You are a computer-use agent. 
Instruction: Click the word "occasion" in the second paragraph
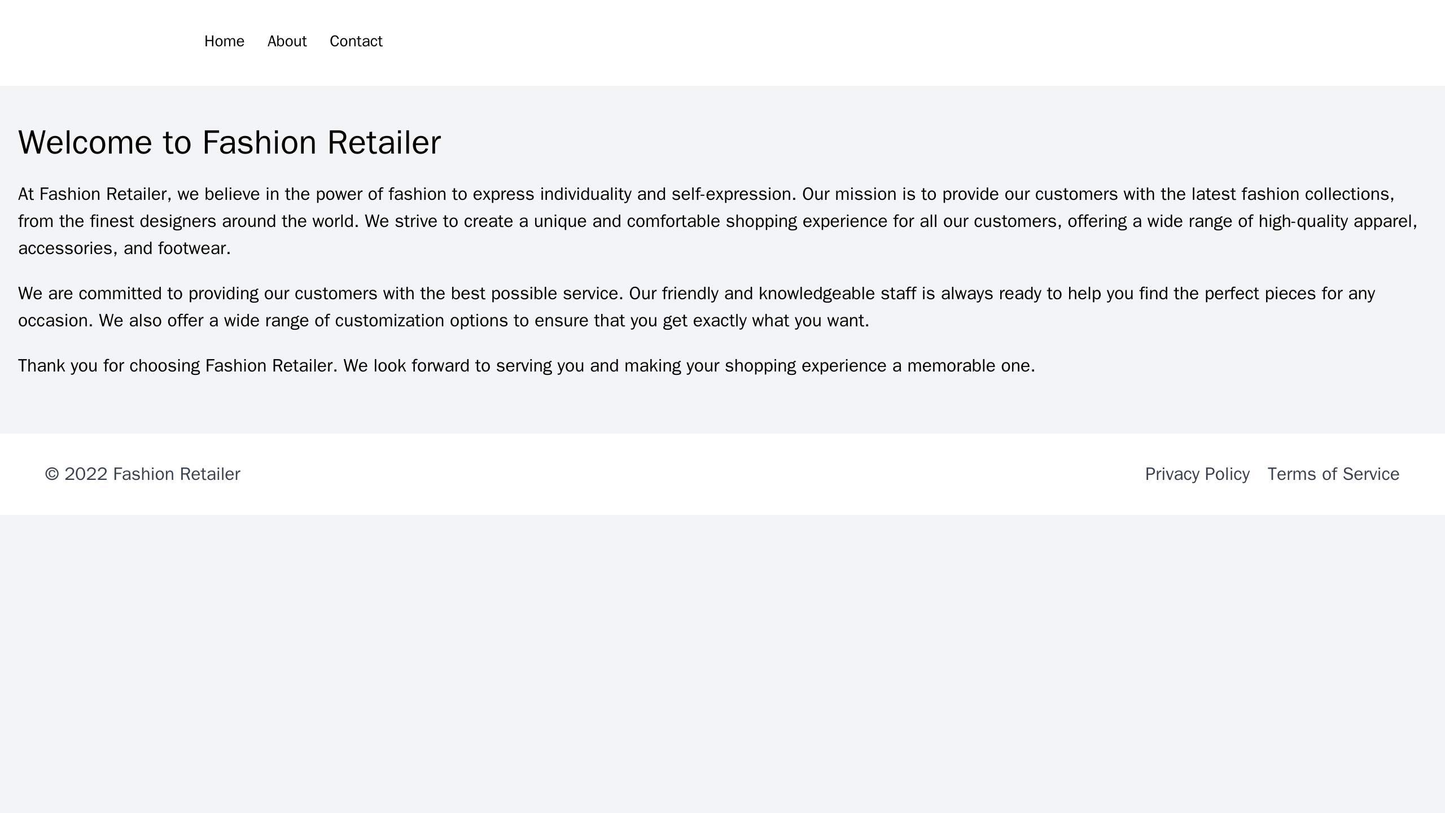53,321
